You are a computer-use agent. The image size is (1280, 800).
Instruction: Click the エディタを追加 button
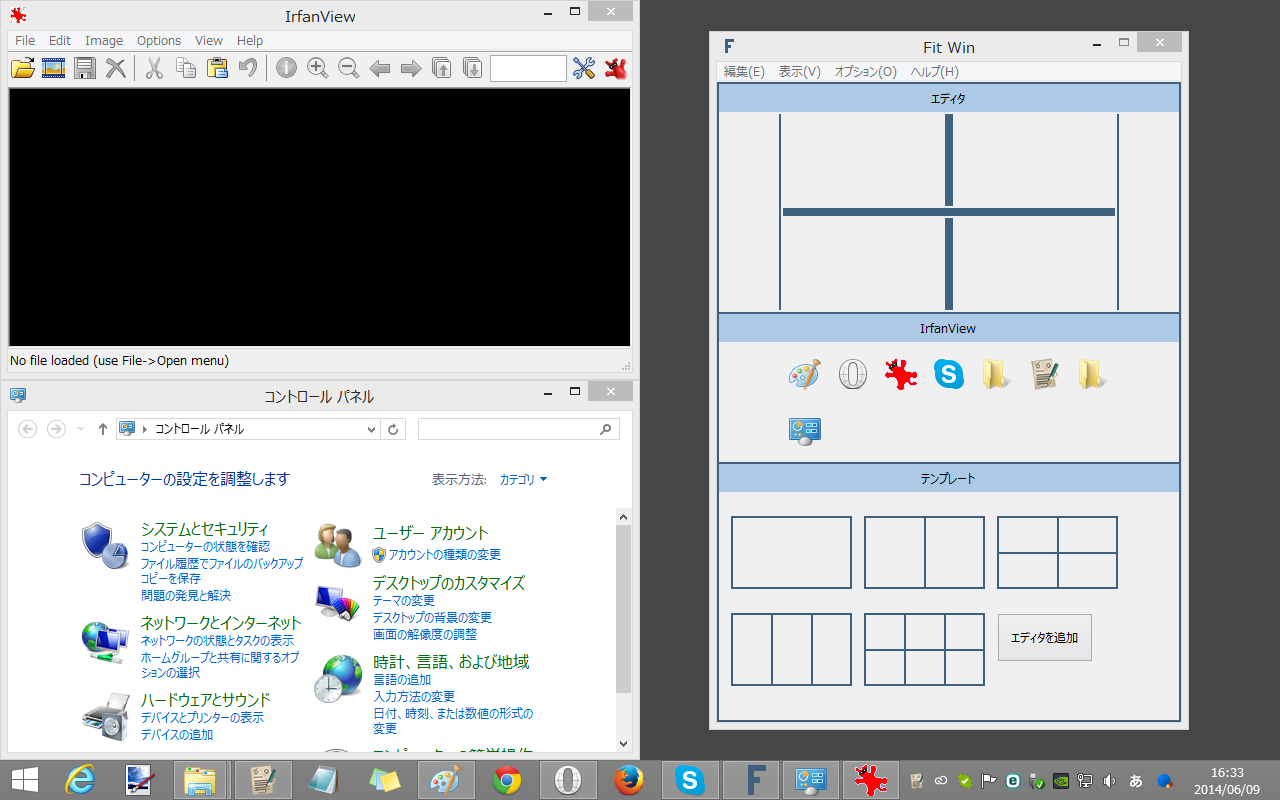1045,637
